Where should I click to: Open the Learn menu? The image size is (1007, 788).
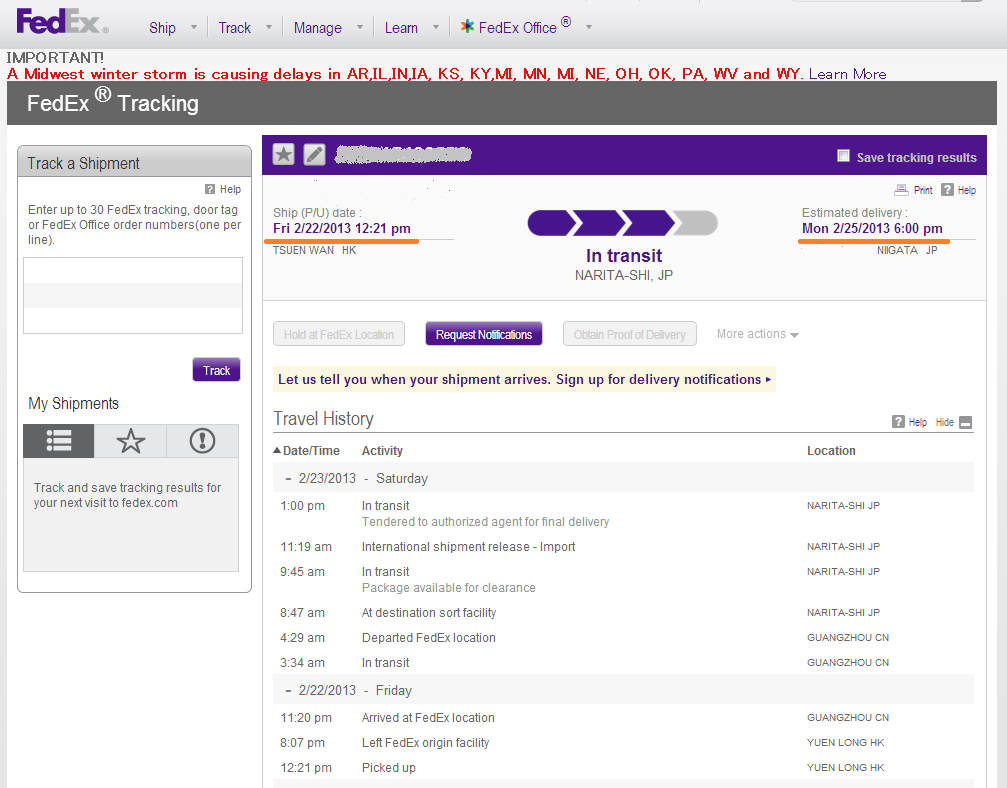click(401, 28)
